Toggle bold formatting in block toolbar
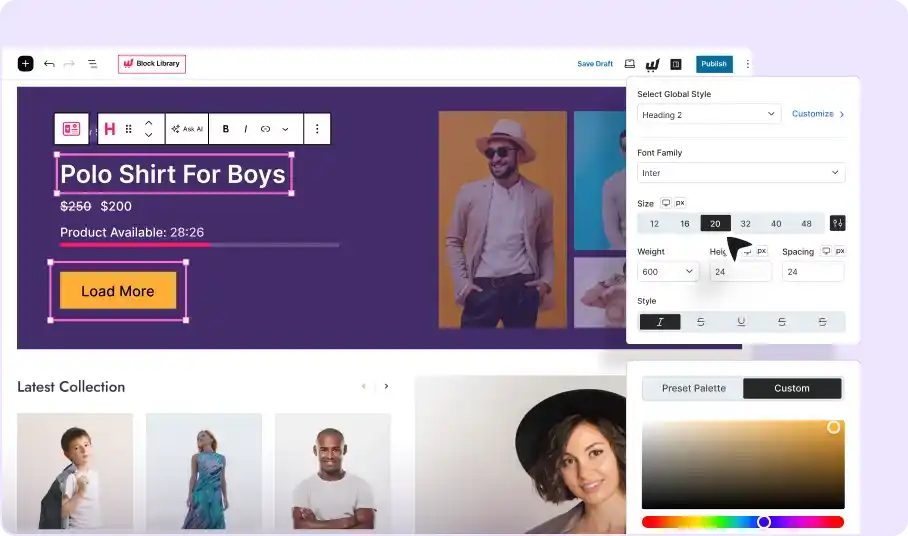Screen dimensions: 908x536 [226, 129]
